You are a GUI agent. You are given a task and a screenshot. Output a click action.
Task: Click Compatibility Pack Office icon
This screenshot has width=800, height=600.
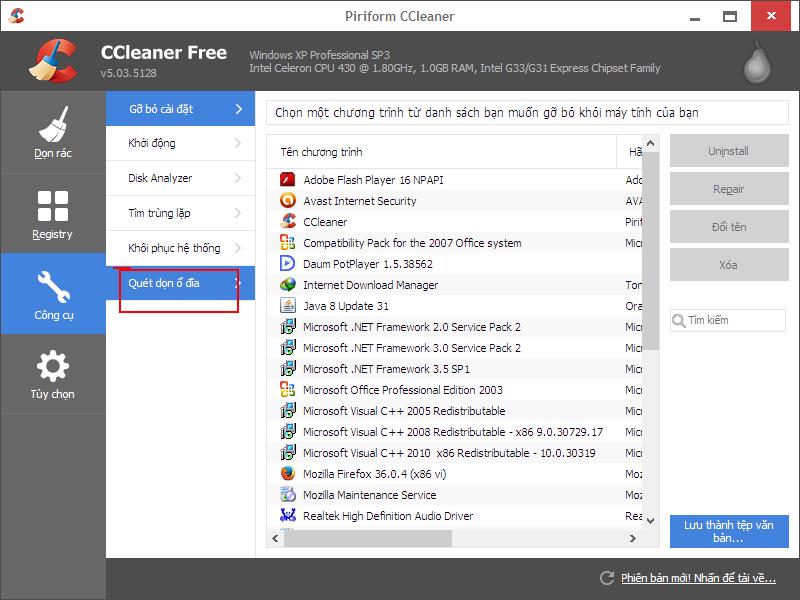click(x=288, y=242)
